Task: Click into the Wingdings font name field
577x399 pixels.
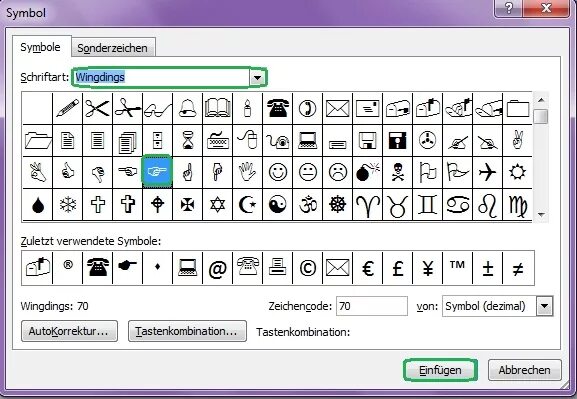Action: pyautogui.click(x=162, y=78)
